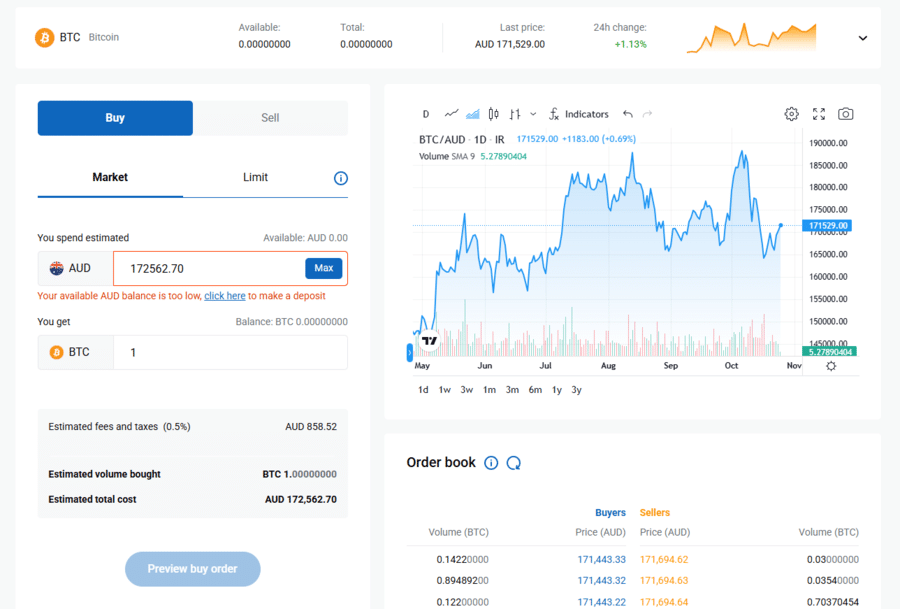900x609 pixels.
Task: Click the Bitcoin logo icon in header
Action: 44,37
